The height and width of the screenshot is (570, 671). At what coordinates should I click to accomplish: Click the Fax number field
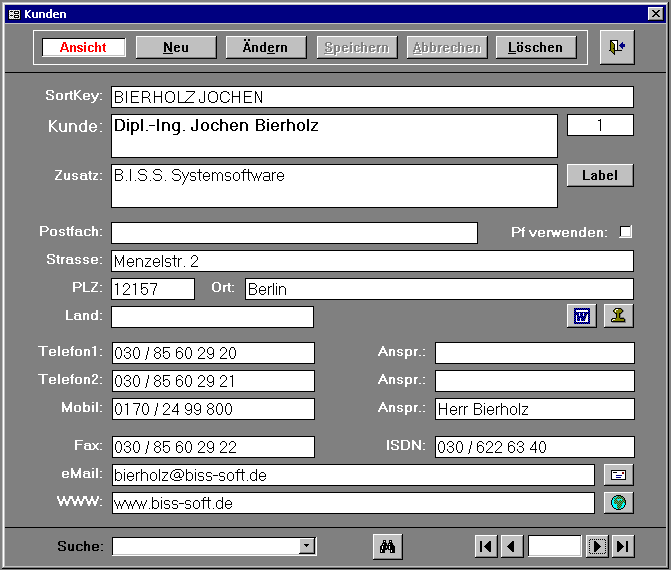point(213,447)
